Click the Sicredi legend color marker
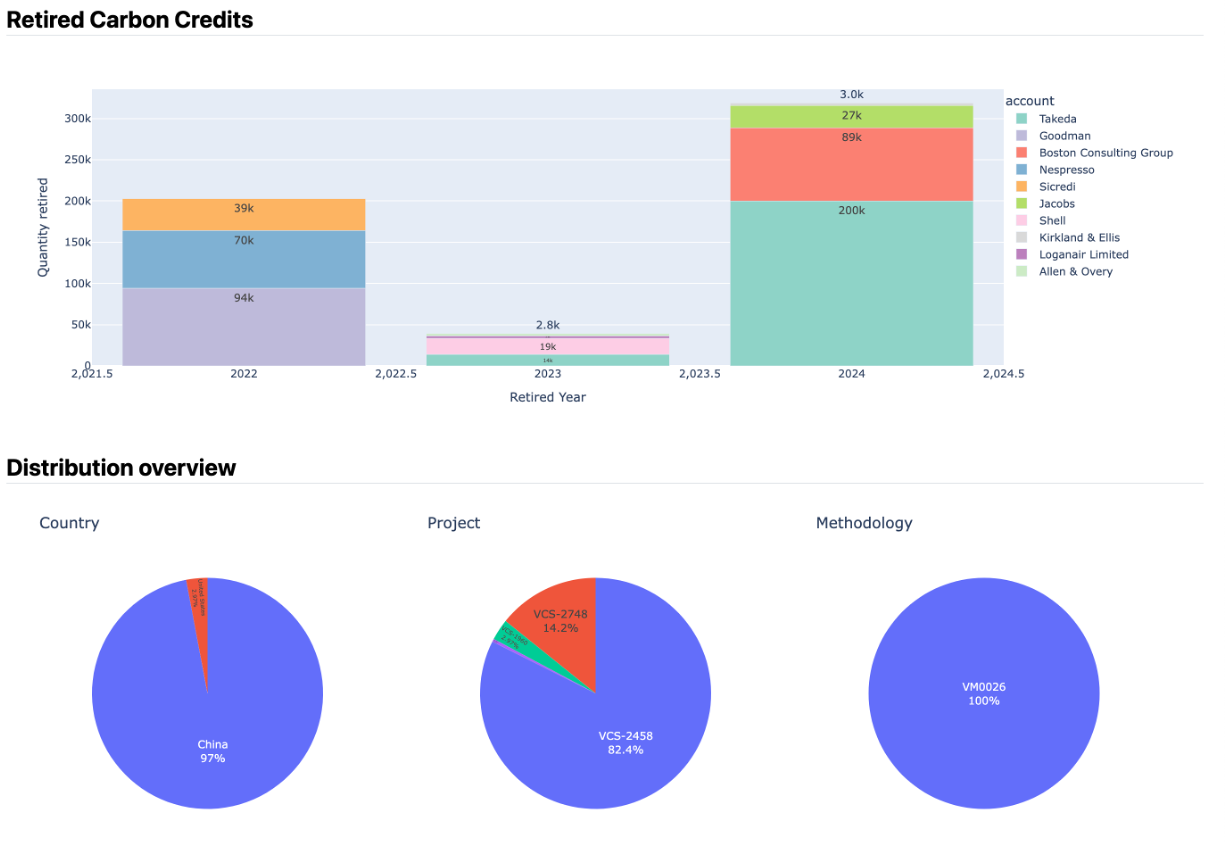The image size is (1226, 842). (x=1021, y=187)
